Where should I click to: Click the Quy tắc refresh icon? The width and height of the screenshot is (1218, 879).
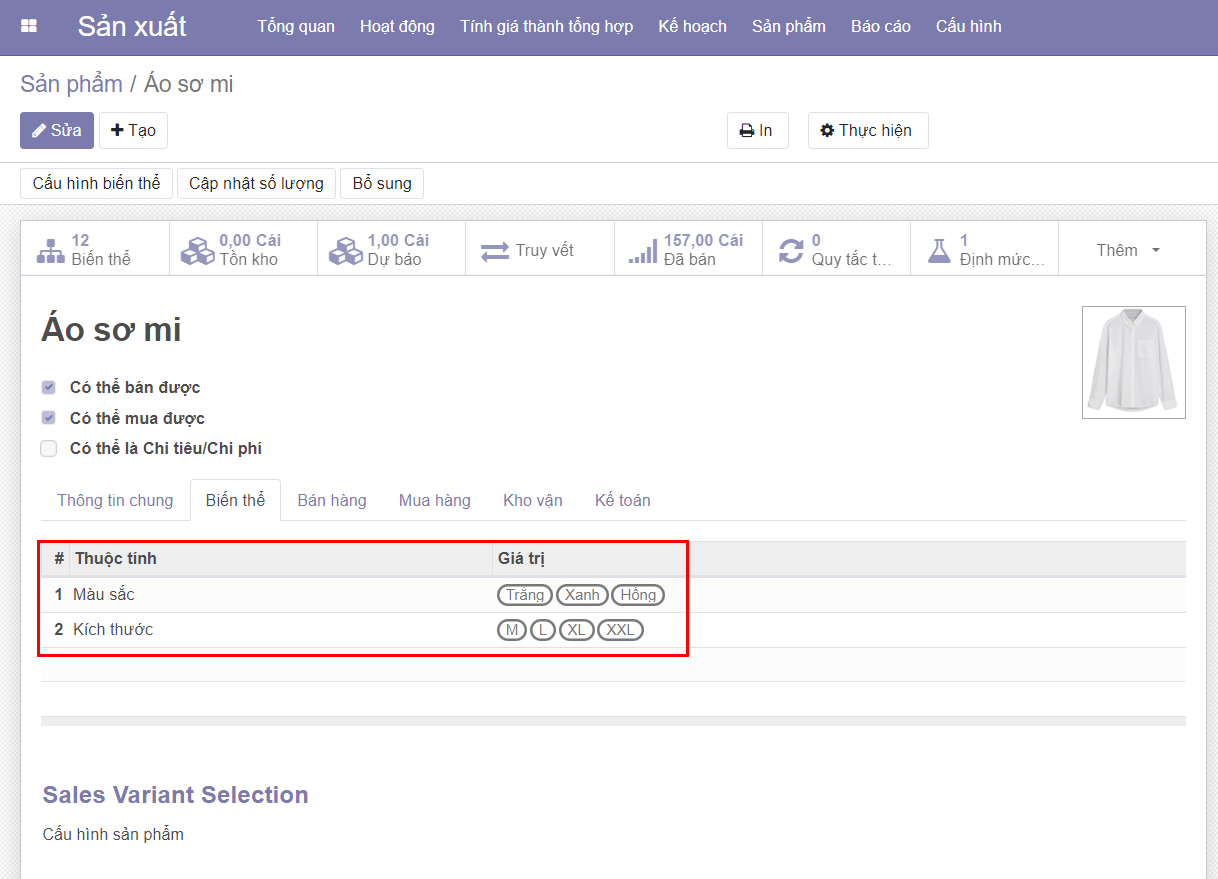[x=791, y=250]
